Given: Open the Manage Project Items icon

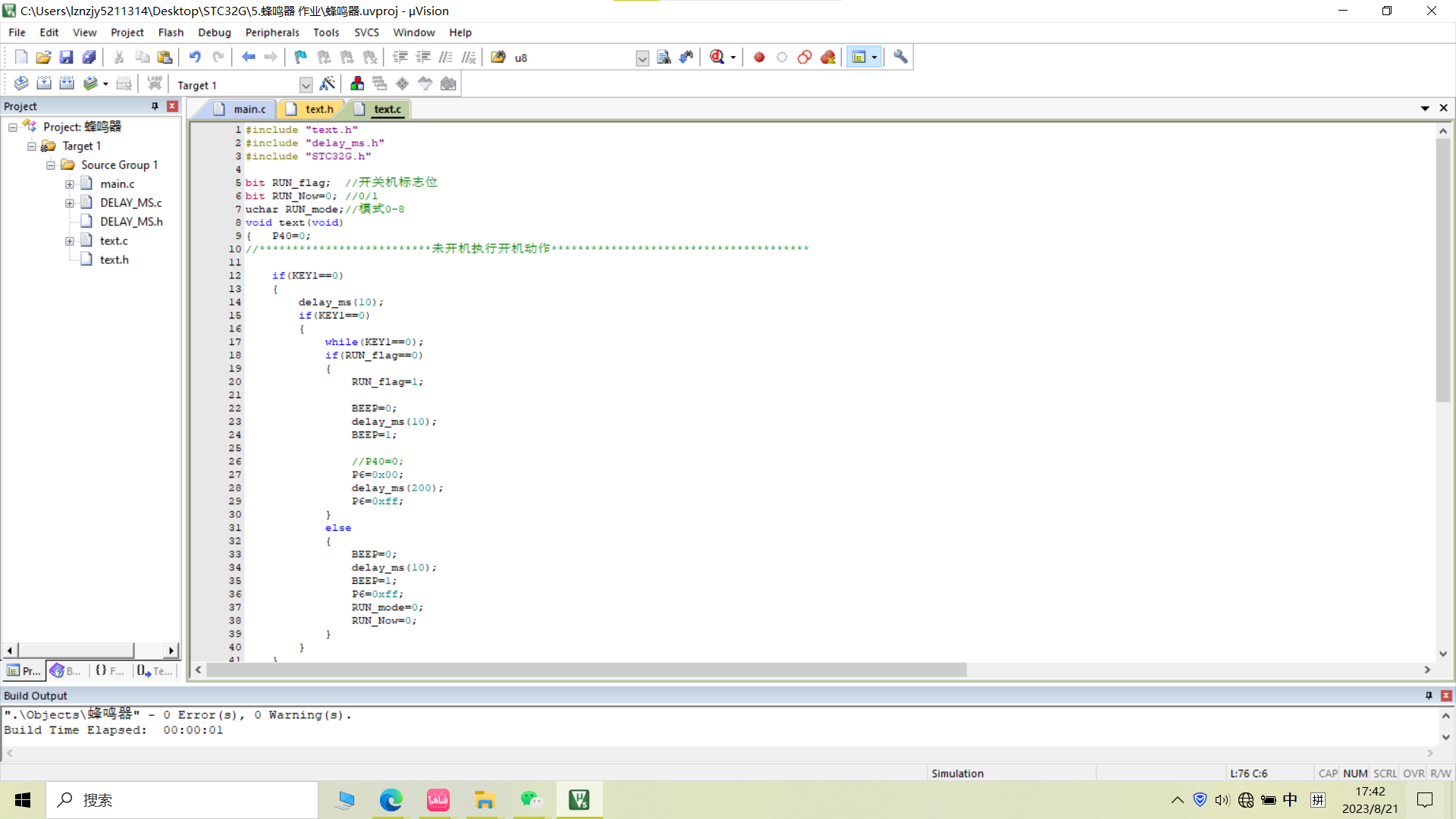Looking at the screenshot, I should [357, 83].
